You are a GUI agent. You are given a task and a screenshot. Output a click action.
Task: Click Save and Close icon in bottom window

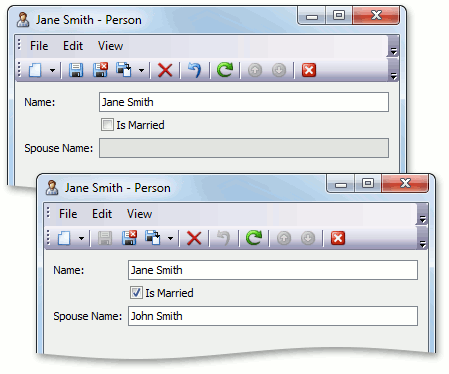coord(129,238)
